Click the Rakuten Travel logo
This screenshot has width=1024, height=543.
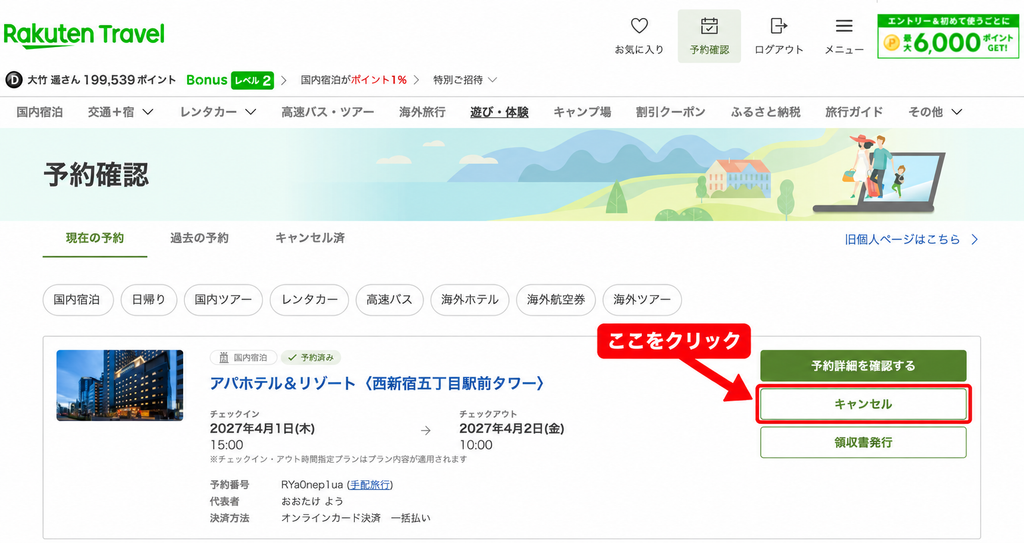pos(84,35)
